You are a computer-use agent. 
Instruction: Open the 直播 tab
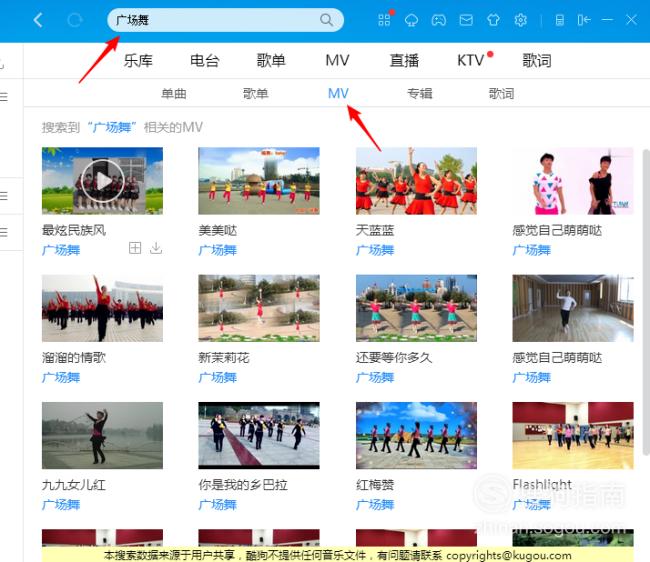[404, 61]
